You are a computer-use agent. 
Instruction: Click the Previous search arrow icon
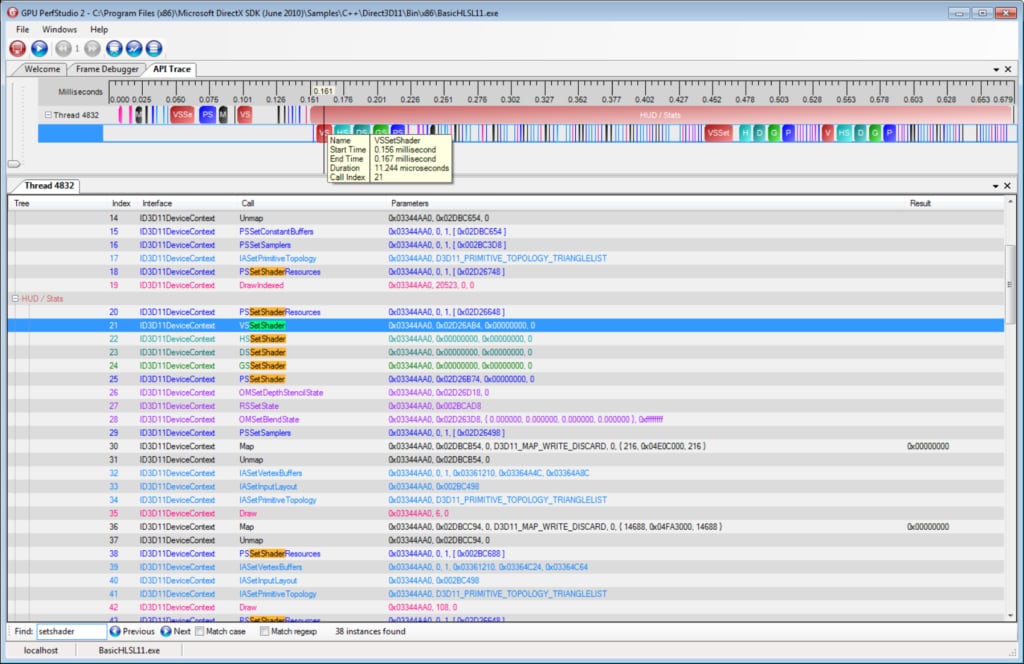coord(115,631)
